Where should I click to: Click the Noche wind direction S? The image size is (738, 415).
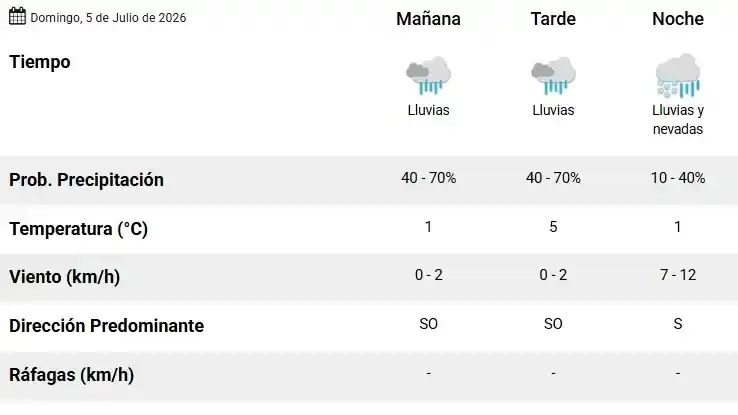coord(678,324)
